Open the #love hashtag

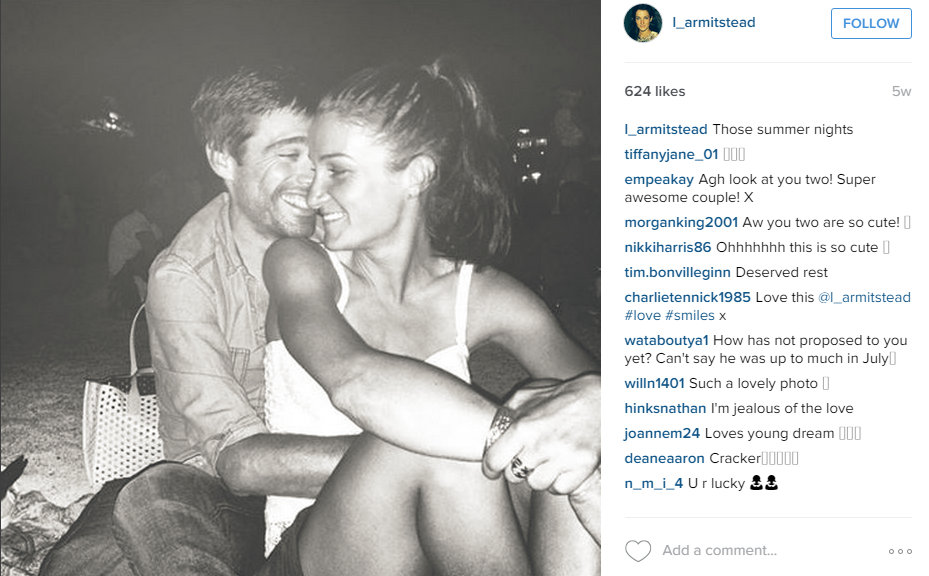coord(643,315)
